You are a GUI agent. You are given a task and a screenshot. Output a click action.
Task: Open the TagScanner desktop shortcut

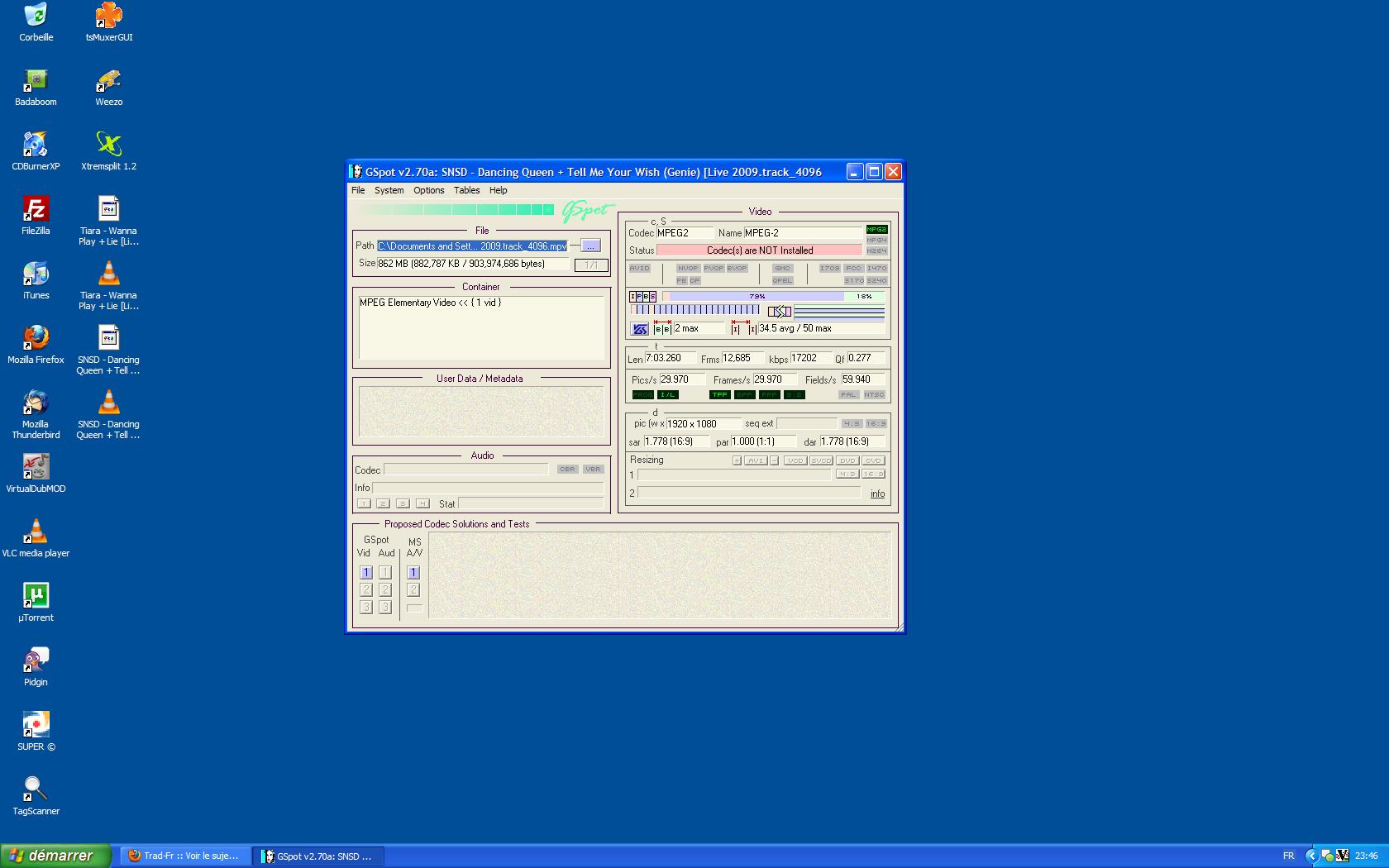point(36,789)
